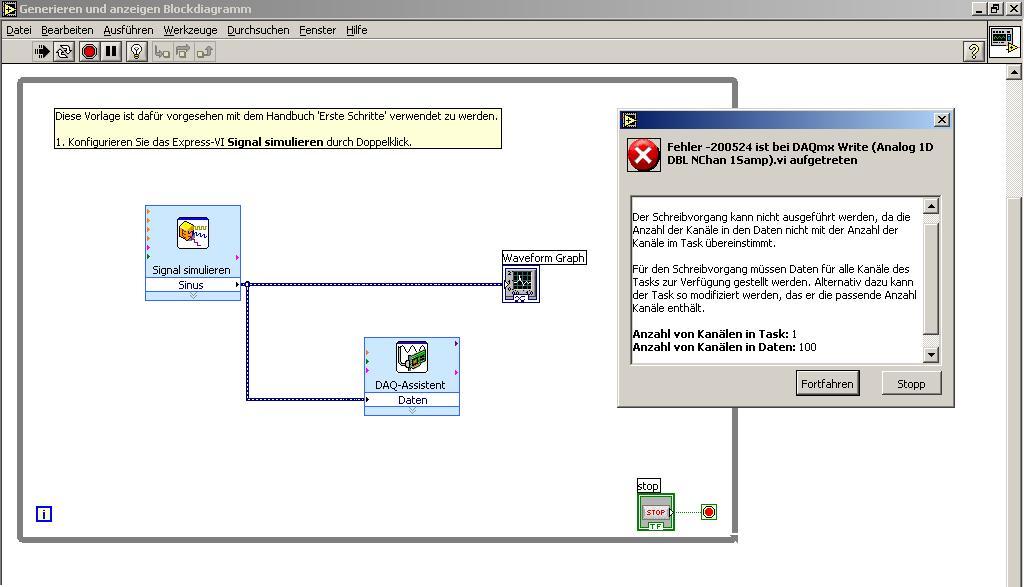Screen dimensions: 1024x587
Task: Click the Step Into toolbar icon
Action: coord(161,52)
